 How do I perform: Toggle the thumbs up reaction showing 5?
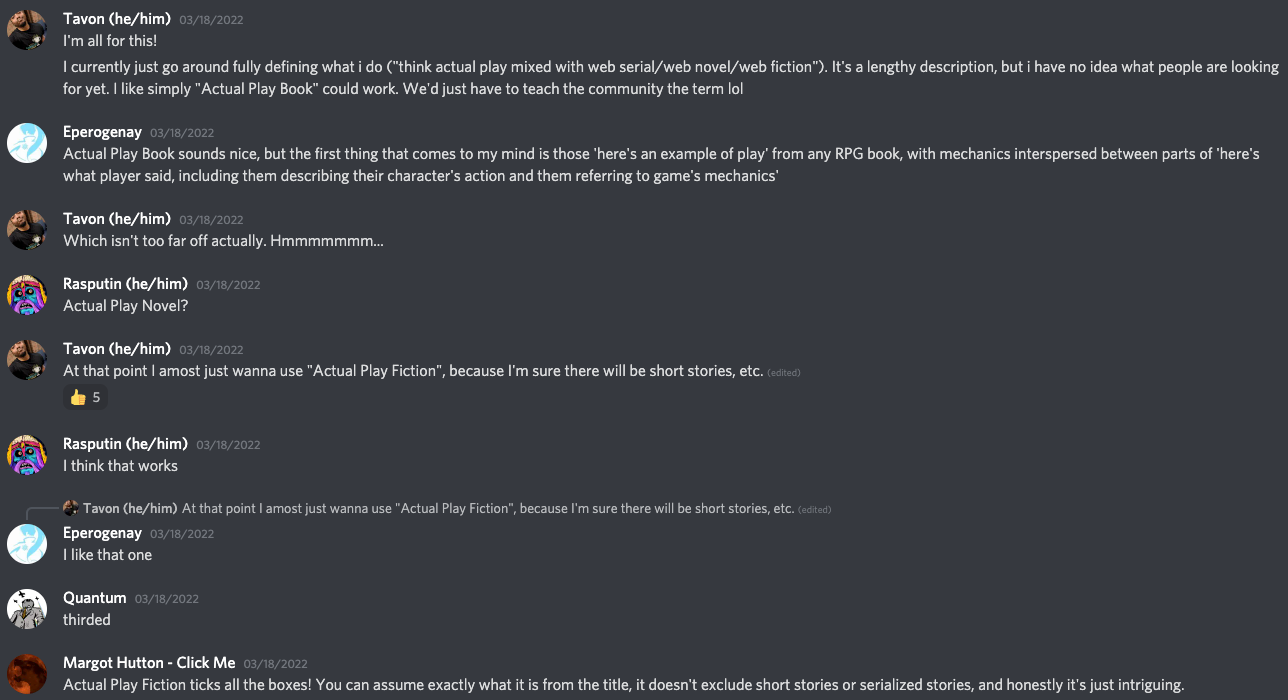[85, 397]
